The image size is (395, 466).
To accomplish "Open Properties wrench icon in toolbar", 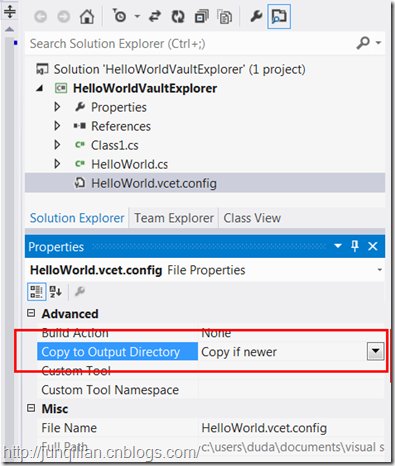I will pyautogui.click(x=256, y=16).
